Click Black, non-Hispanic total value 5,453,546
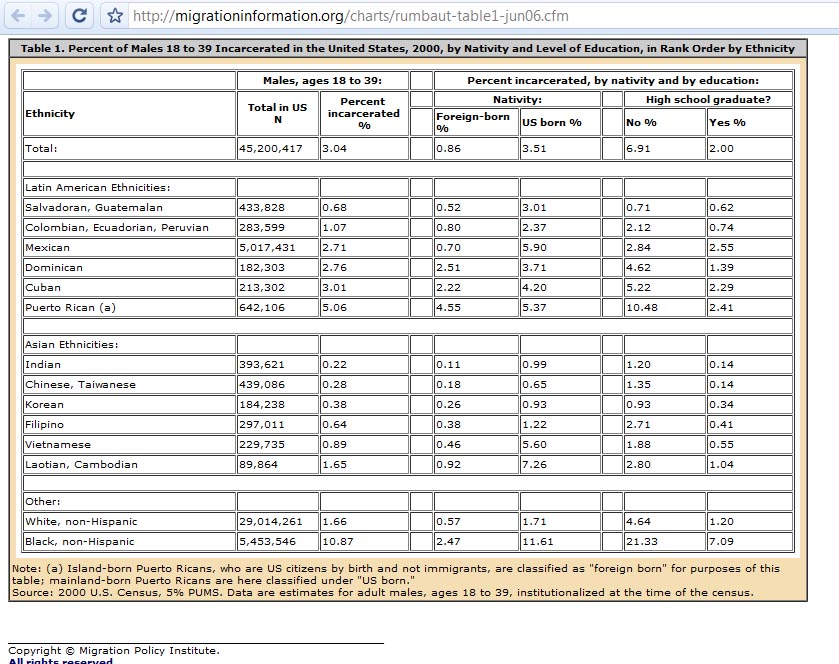This screenshot has height=664, width=839. point(267,542)
